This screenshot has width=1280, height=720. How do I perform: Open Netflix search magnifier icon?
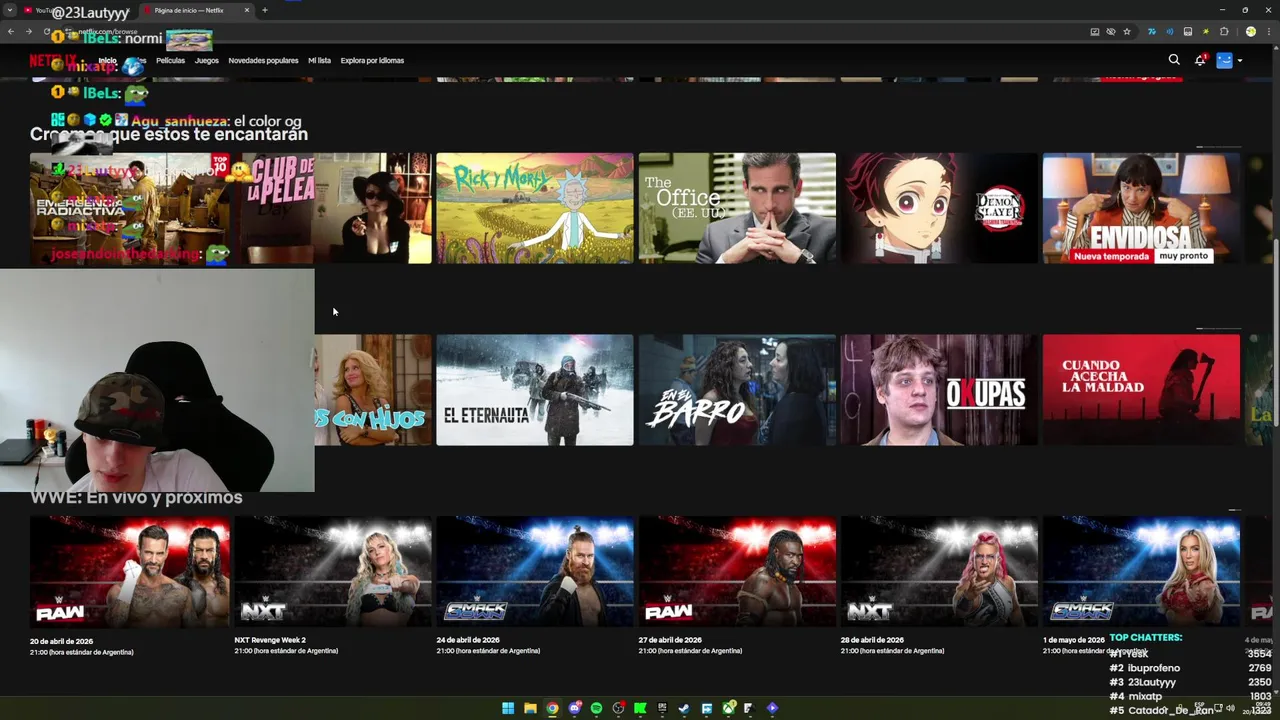point(1174,60)
